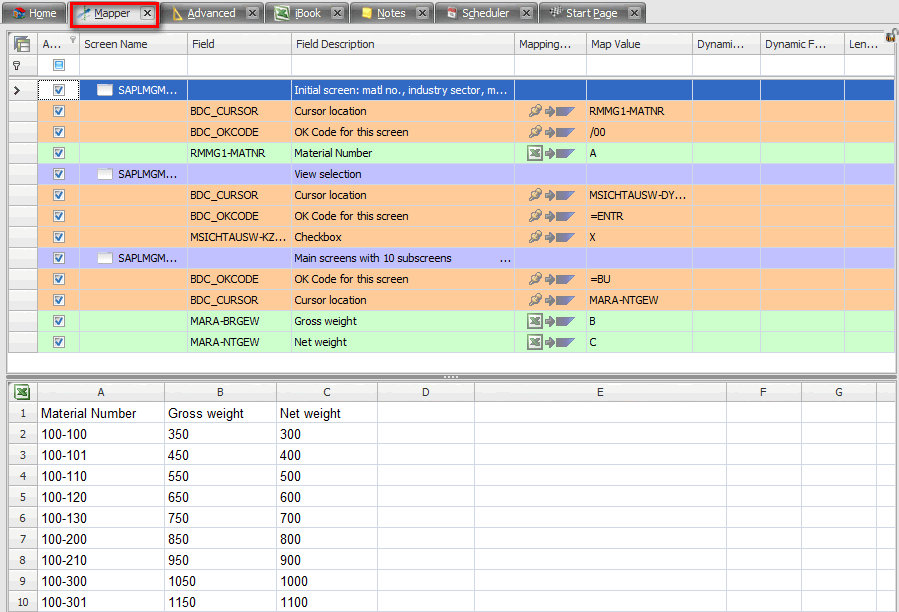This screenshot has height=612, width=899.
Task: Click the Excel mapping icon for Gross weight
Action: click(535, 321)
